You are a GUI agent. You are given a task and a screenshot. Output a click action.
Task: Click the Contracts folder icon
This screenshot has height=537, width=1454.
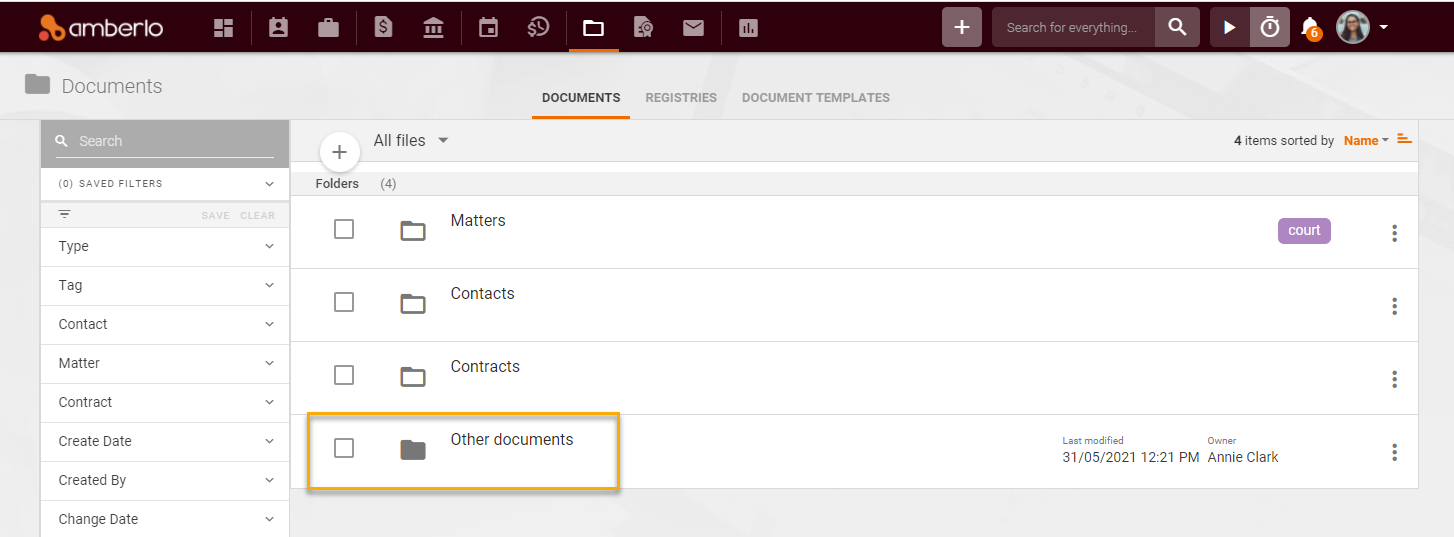click(x=413, y=377)
